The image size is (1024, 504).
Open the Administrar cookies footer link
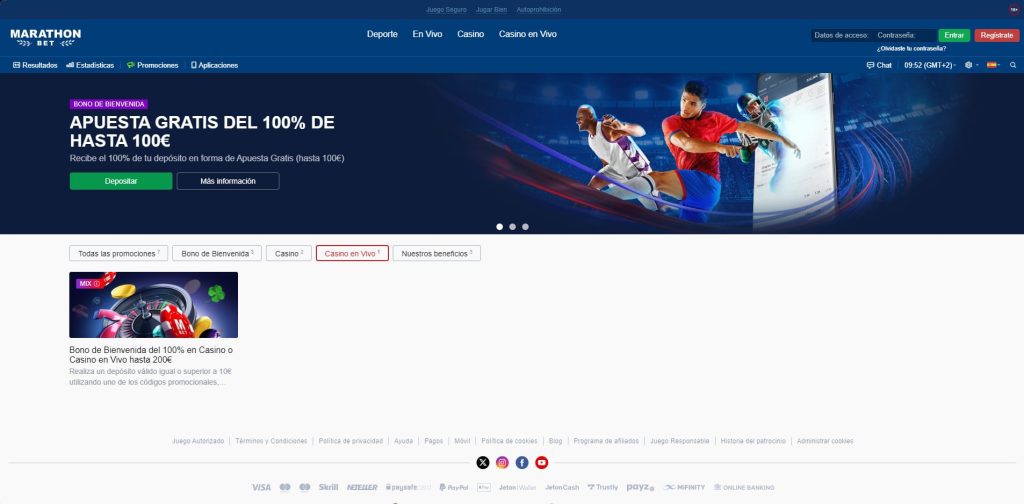(825, 441)
